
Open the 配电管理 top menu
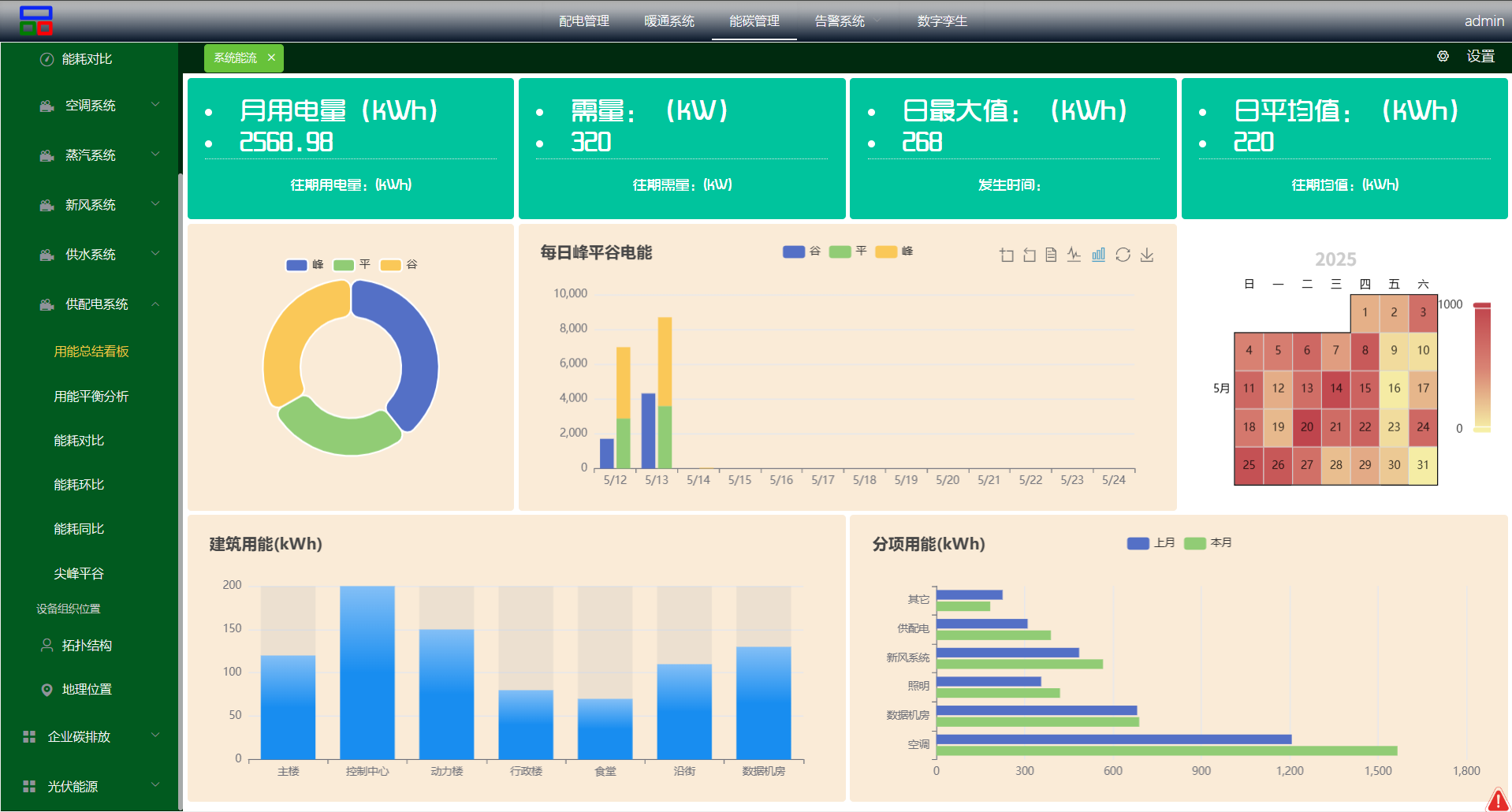583,21
